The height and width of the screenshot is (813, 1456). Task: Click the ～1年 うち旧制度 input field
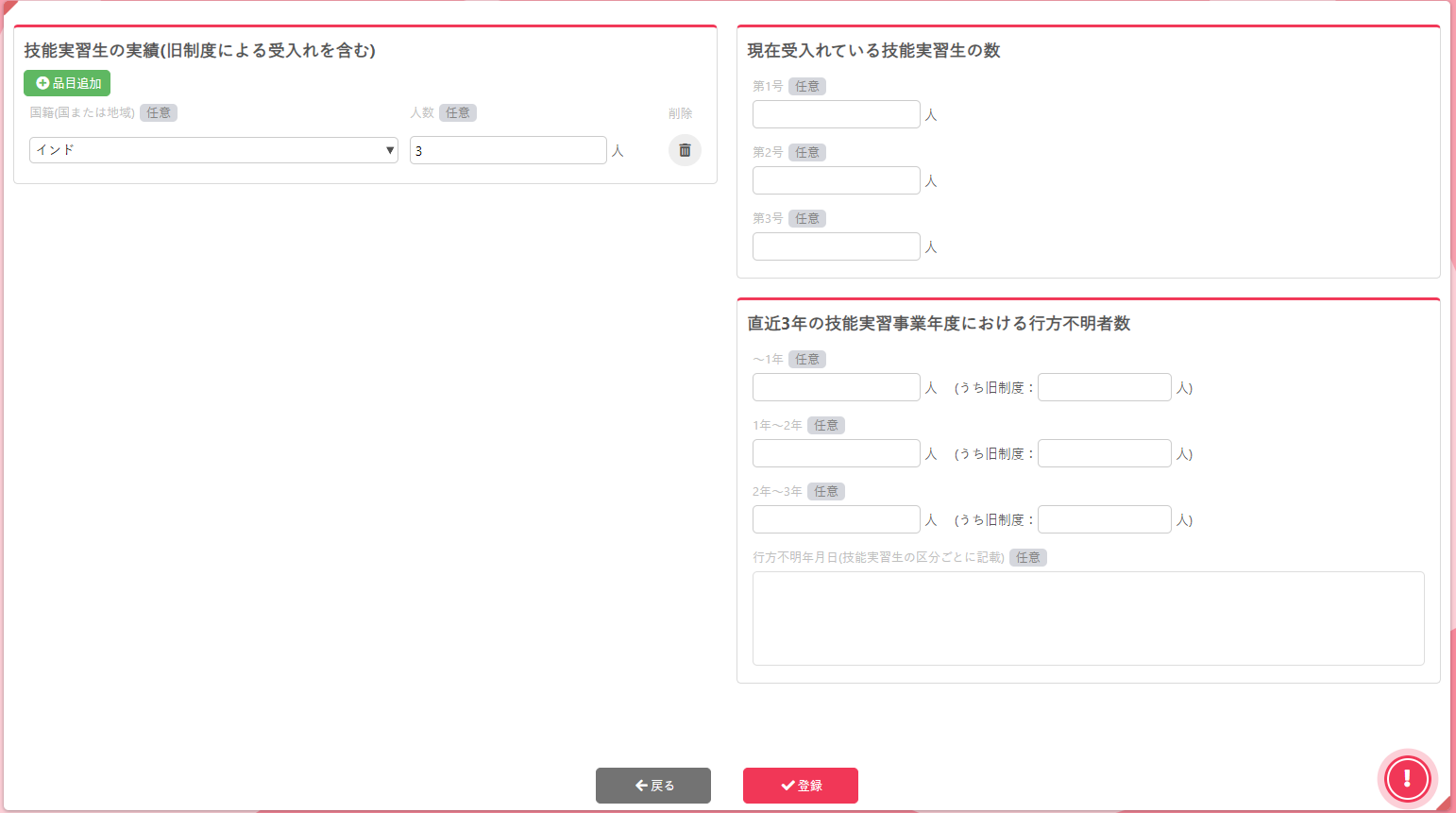[1104, 387]
